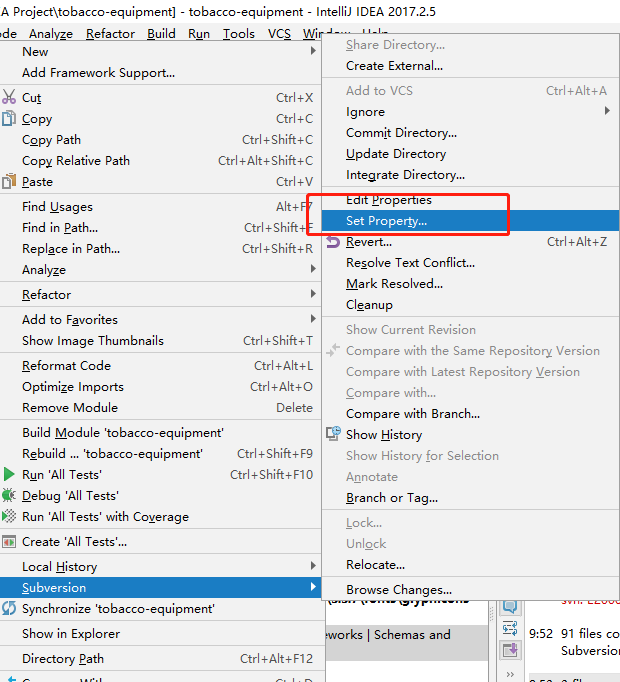This screenshot has height=682, width=620.
Task: Expand the Add to Favorites submenu arrow
Action: [313, 319]
